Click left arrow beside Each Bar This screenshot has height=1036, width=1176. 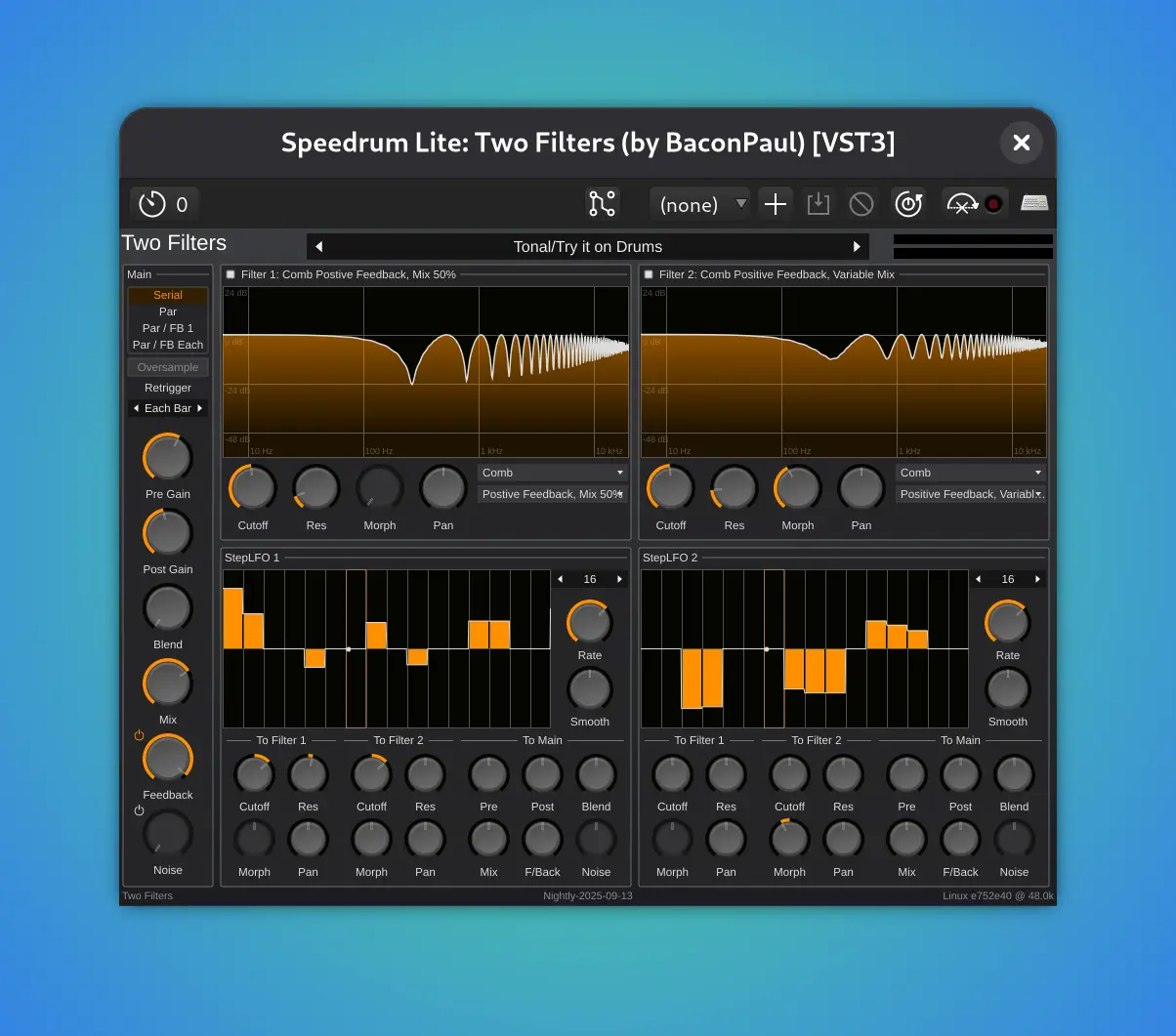pyautogui.click(x=136, y=408)
